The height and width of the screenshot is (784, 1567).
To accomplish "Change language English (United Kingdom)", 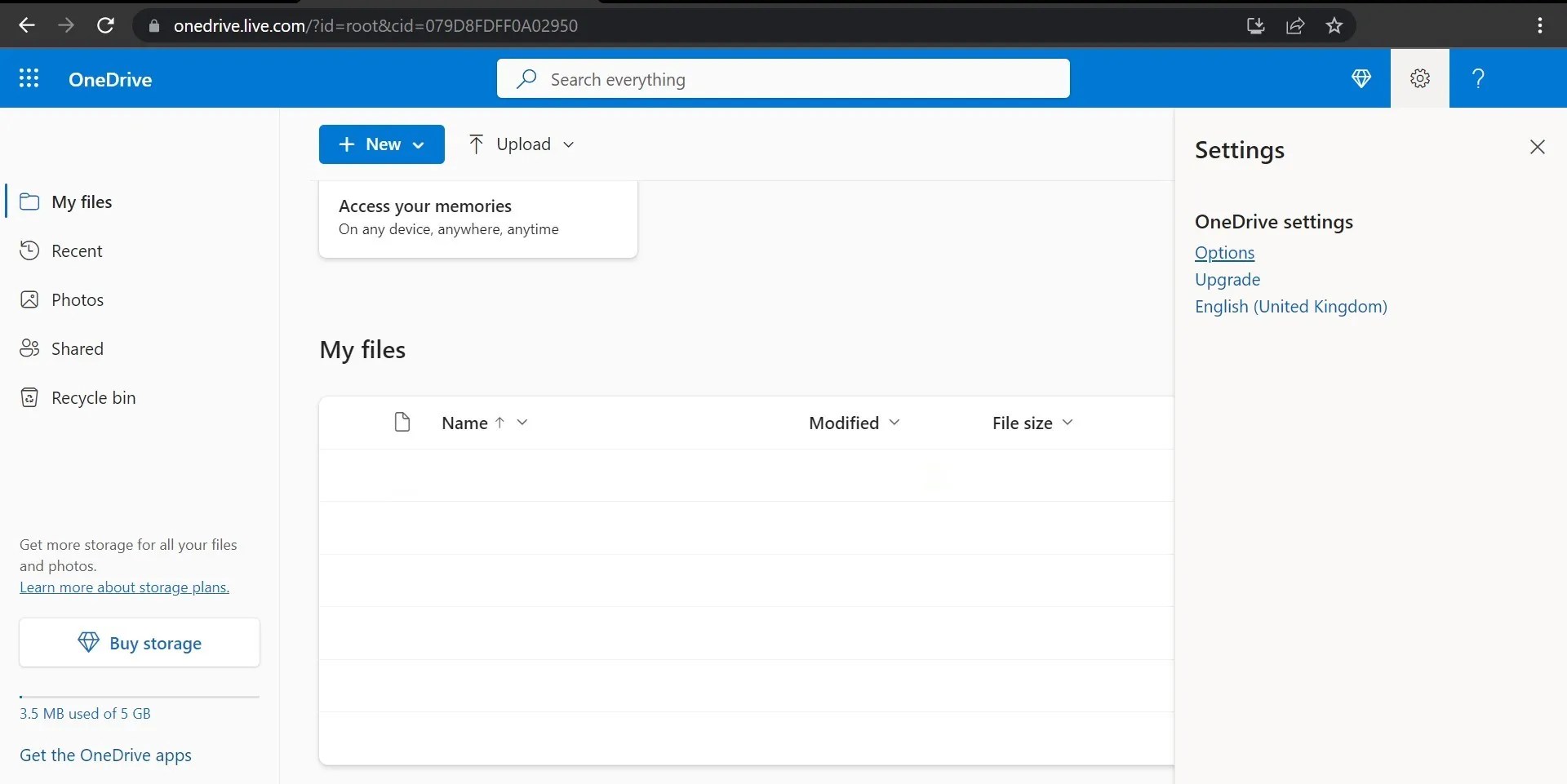I will [1291, 307].
